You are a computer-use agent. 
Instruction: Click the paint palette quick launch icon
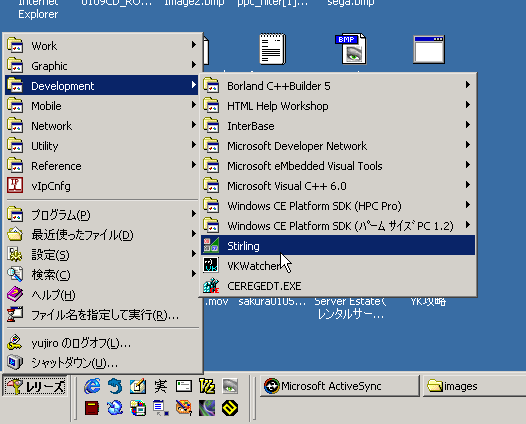coord(184,408)
